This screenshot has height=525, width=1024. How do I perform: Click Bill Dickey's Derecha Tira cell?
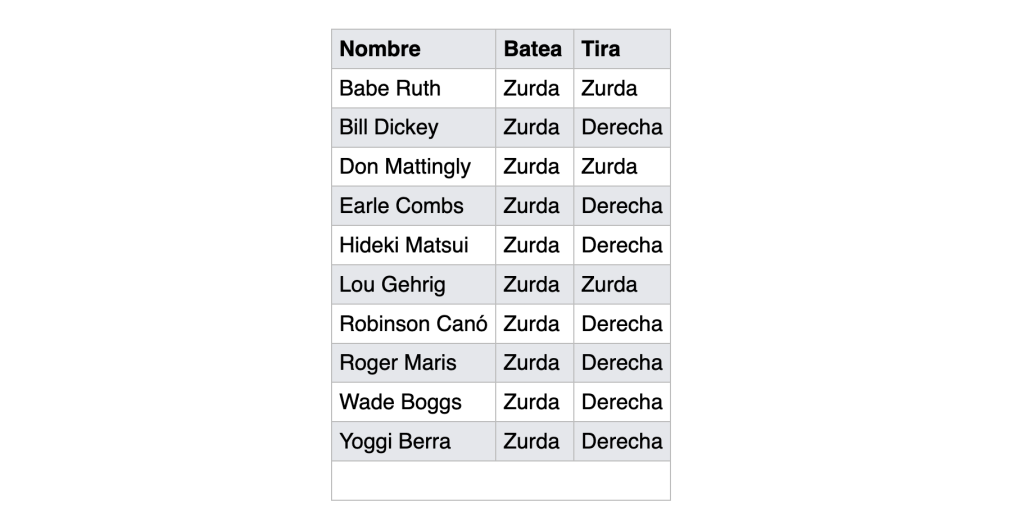[621, 128]
